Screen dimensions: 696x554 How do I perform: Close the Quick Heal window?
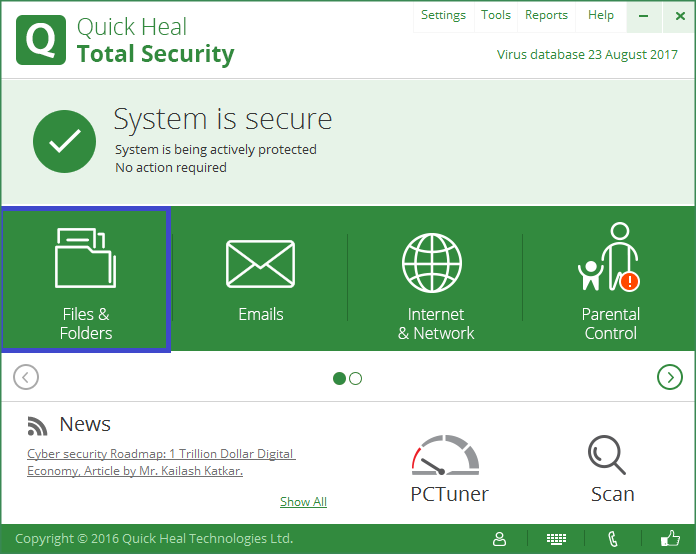coord(680,16)
